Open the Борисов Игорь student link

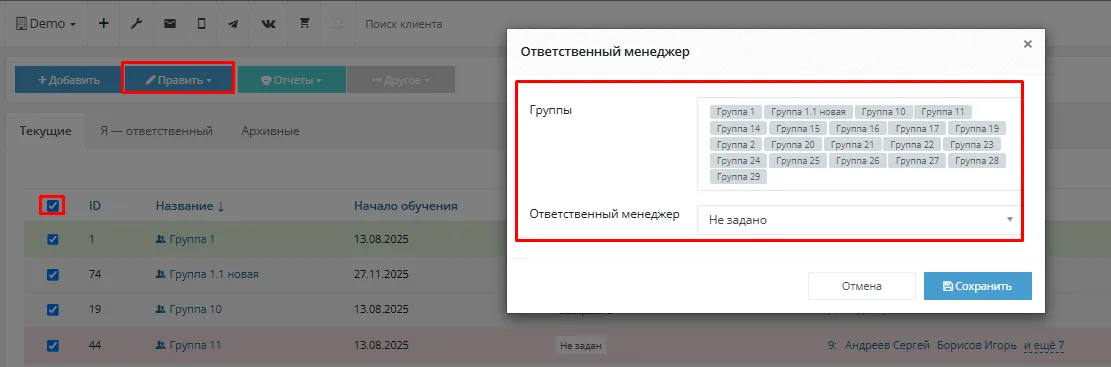coord(977,346)
